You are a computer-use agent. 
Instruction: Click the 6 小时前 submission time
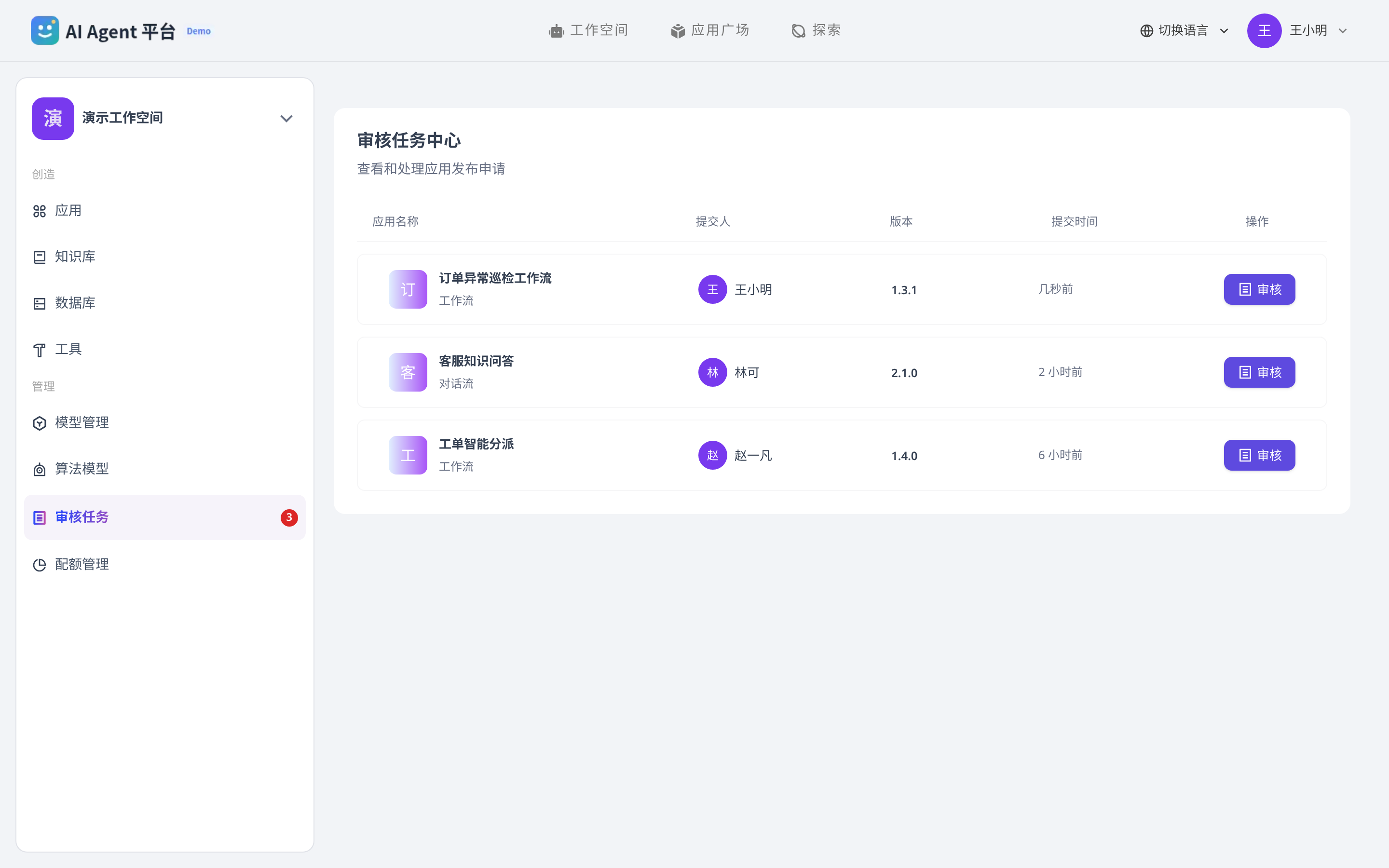[x=1060, y=455]
